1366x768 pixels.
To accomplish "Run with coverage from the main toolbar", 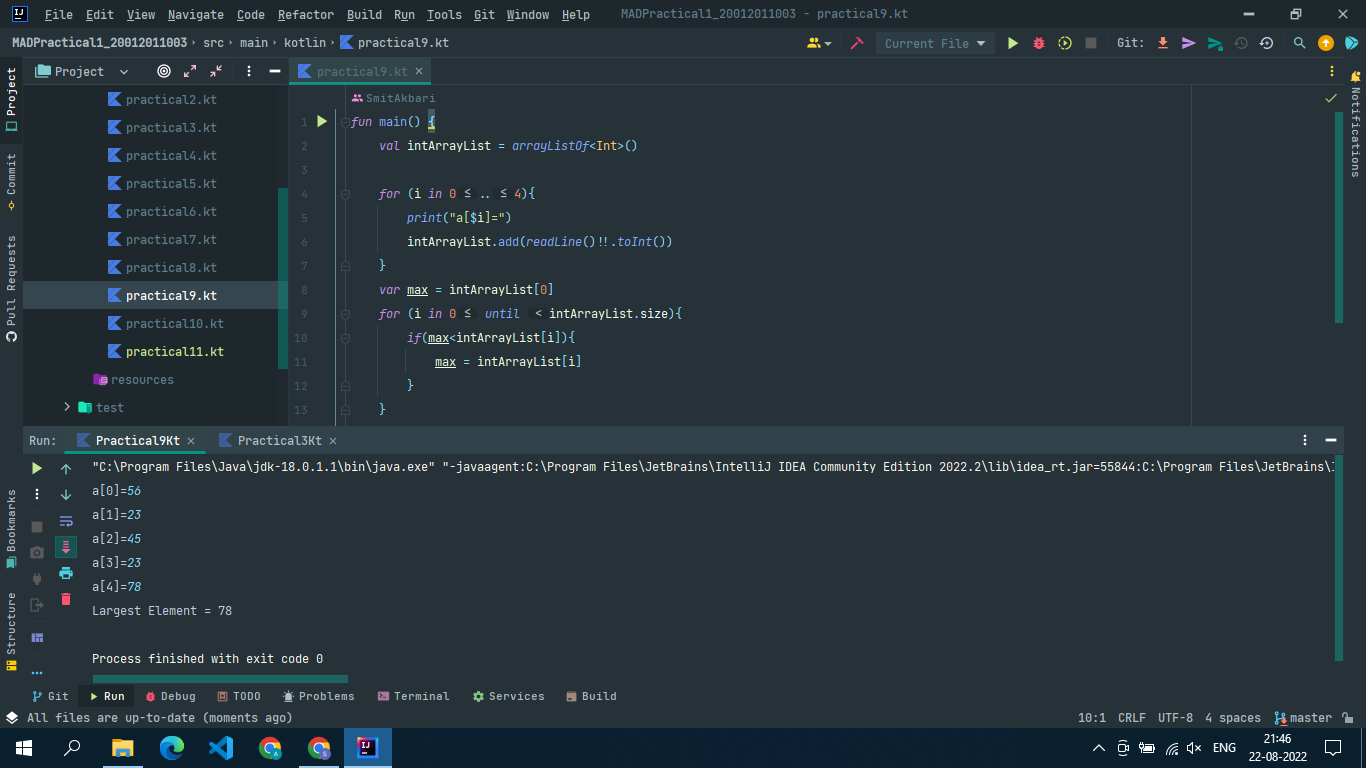I will pyautogui.click(x=1065, y=43).
